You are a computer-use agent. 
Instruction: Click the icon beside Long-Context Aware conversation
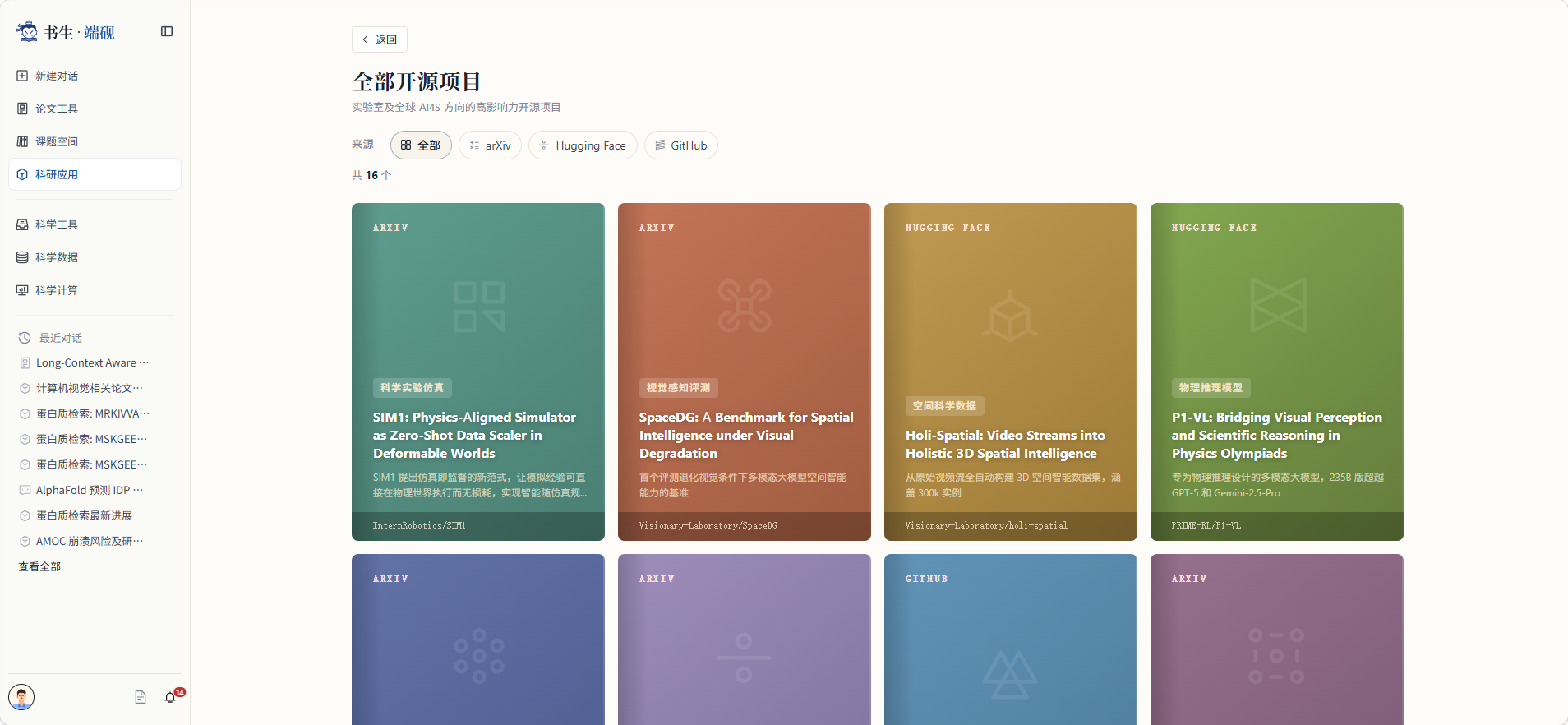[x=25, y=362]
